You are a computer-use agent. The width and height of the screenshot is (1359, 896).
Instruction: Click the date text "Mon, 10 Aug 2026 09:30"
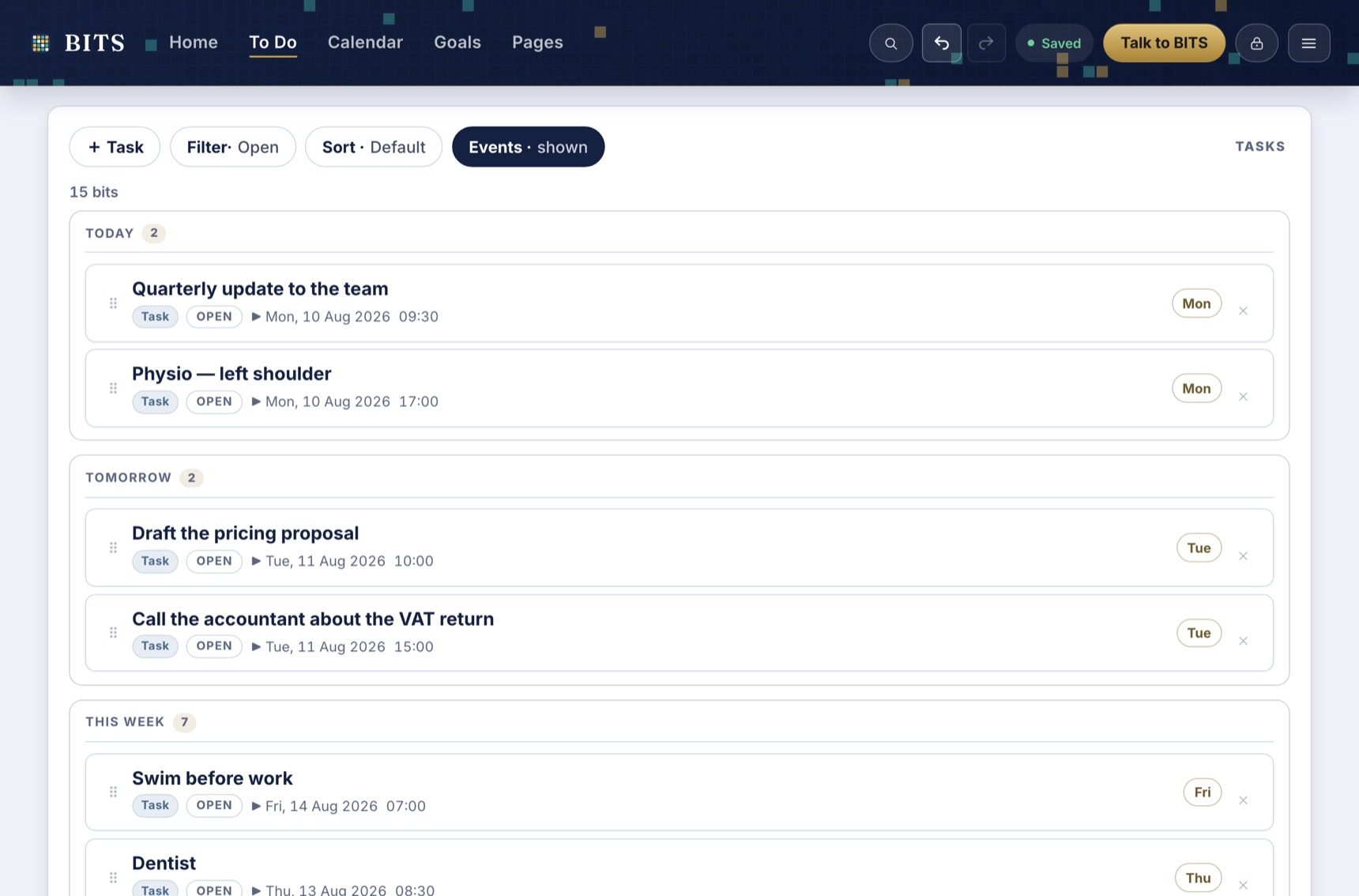[x=352, y=317]
